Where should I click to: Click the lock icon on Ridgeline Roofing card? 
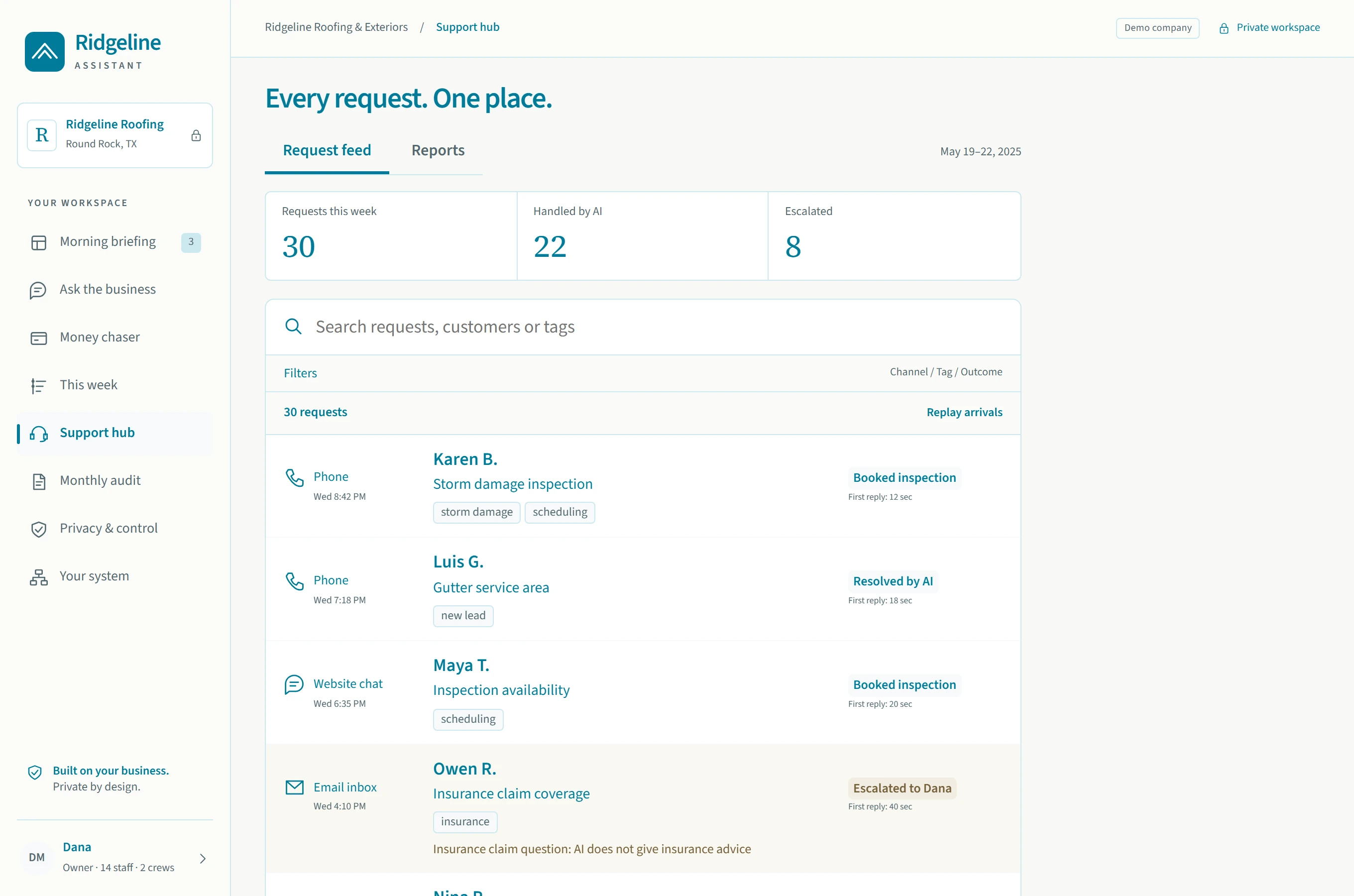pos(196,135)
